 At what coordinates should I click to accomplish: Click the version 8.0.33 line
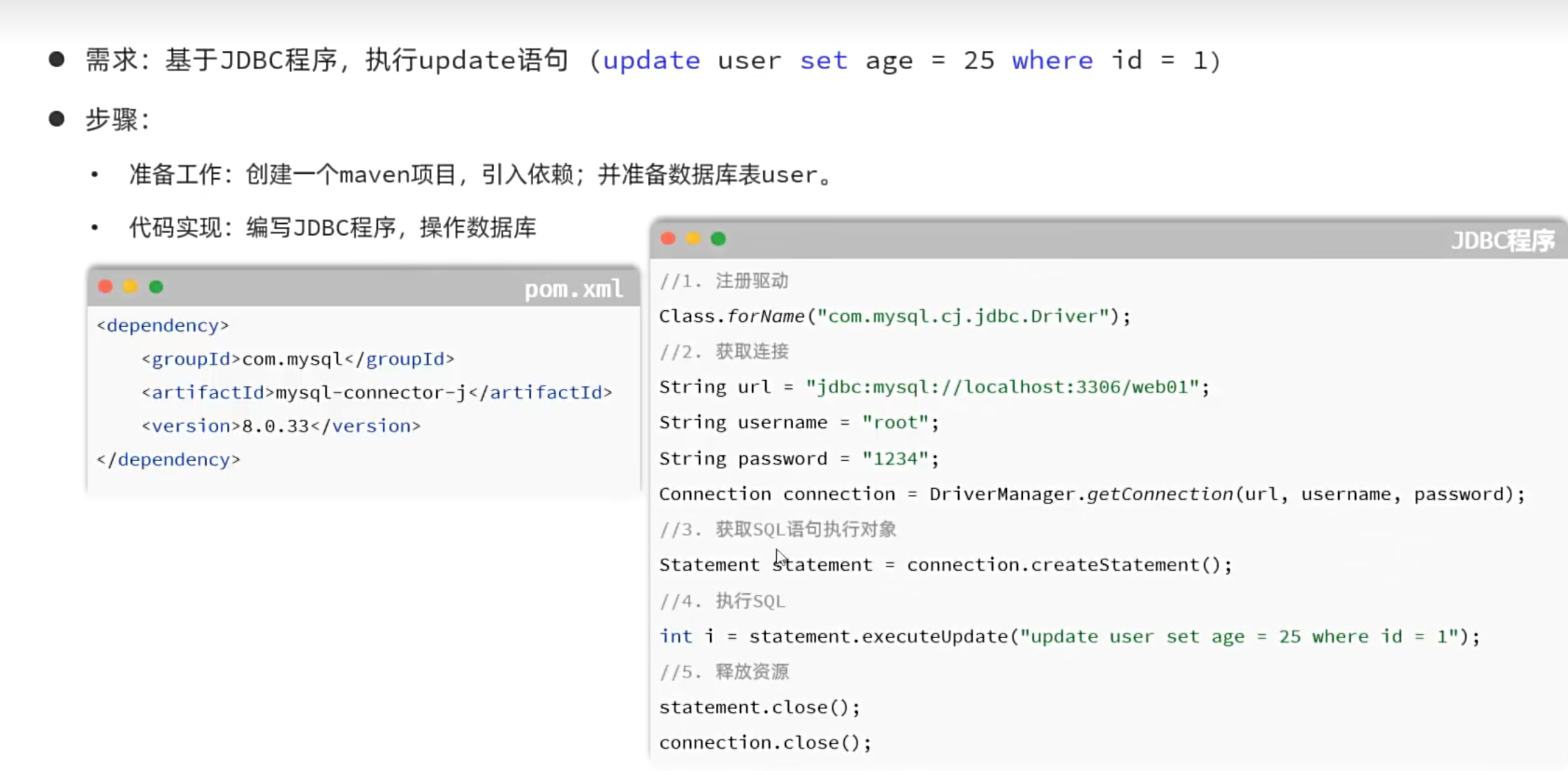[x=280, y=426]
